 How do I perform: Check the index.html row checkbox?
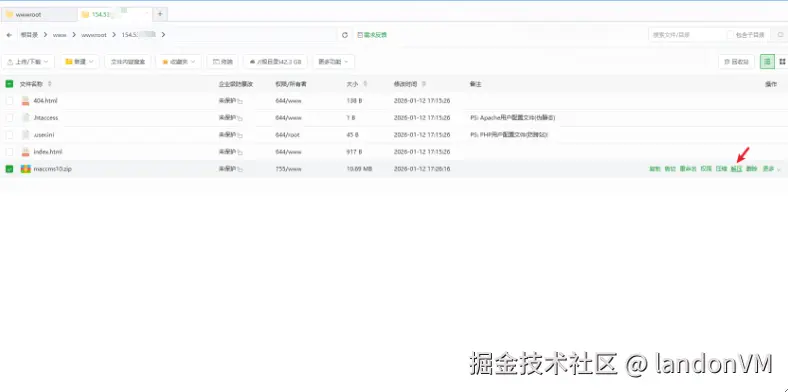(10, 152)
